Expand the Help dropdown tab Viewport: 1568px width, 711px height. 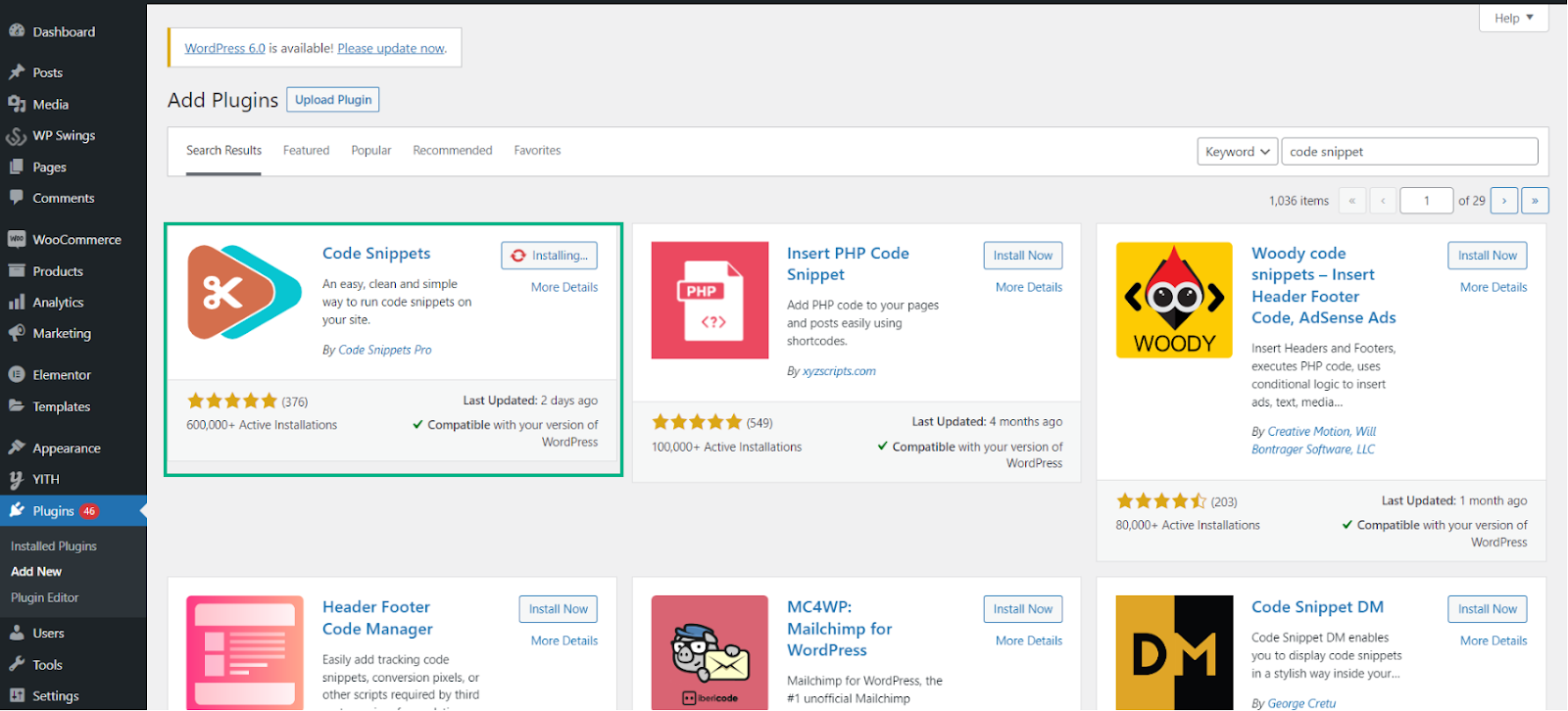1513,18
